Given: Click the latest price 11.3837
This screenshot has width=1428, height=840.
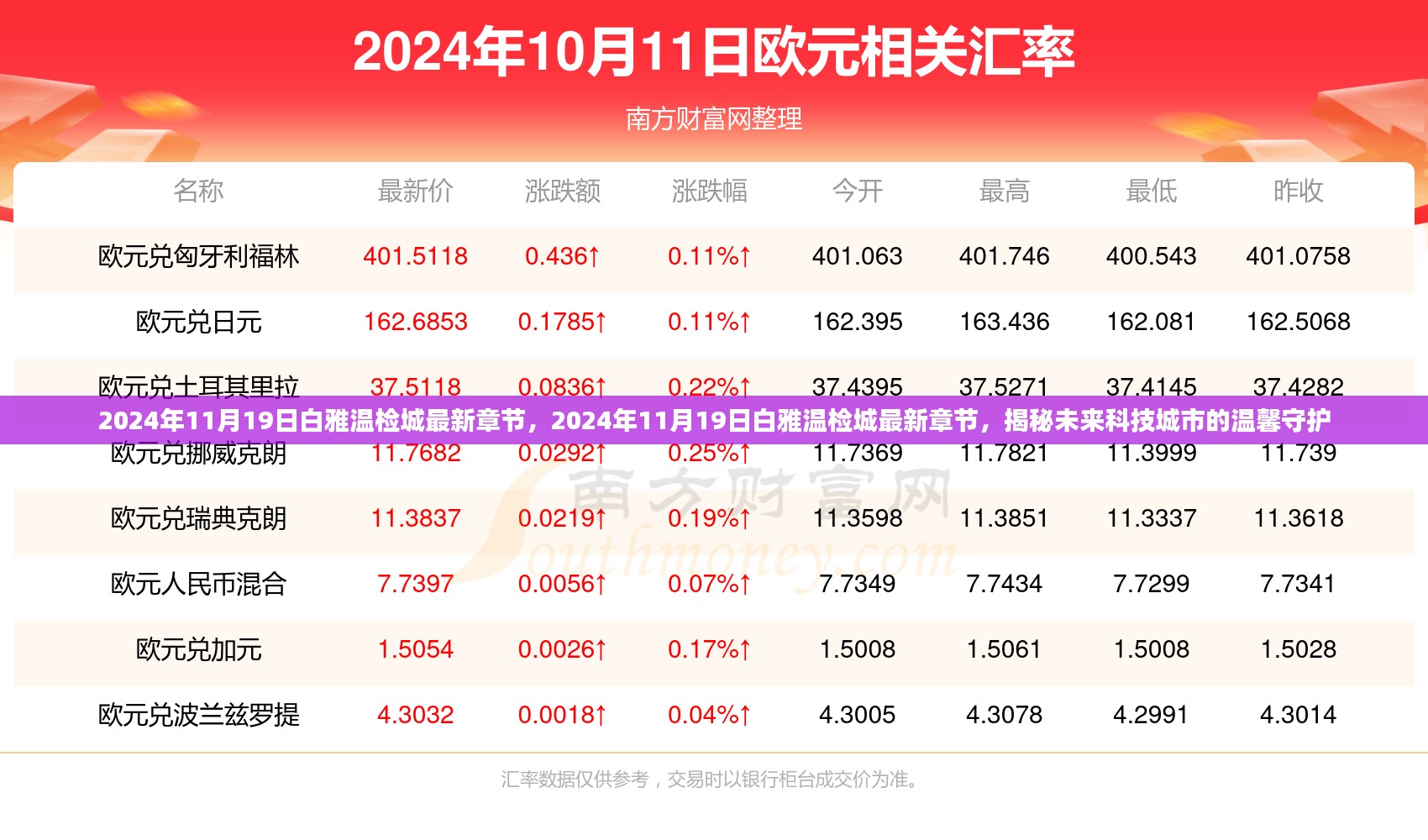Looking at the screenshot, I should (415, 518).
